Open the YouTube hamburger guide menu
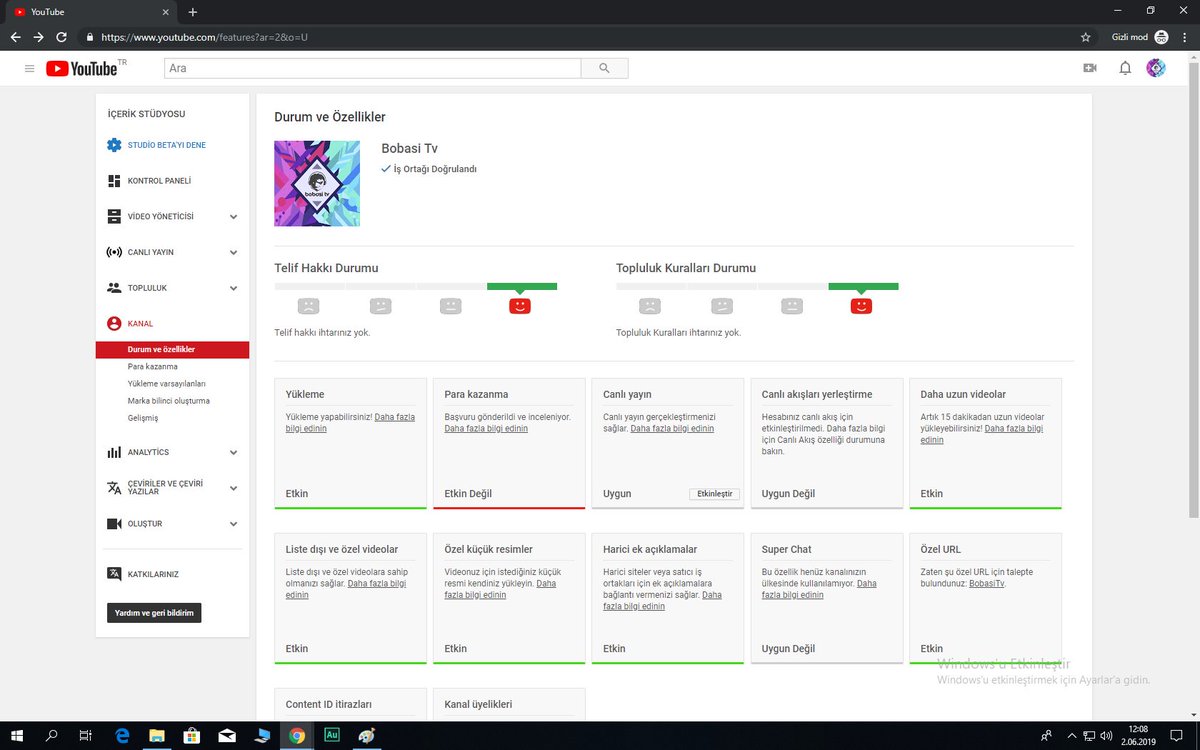The width and height of the screenshot is (1200, 750). (x=29, y=68)
